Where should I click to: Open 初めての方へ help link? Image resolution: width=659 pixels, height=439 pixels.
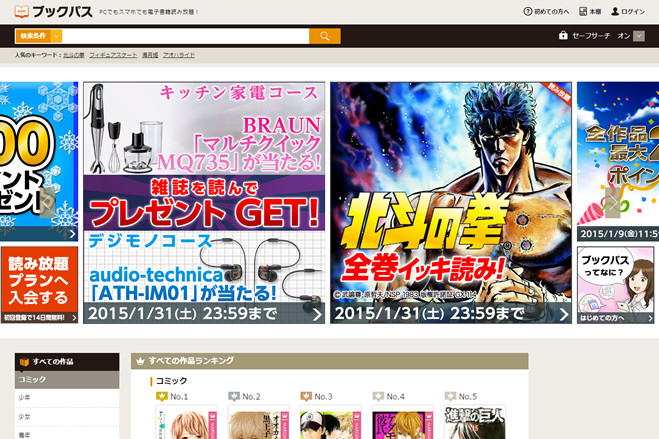point(546,12)
